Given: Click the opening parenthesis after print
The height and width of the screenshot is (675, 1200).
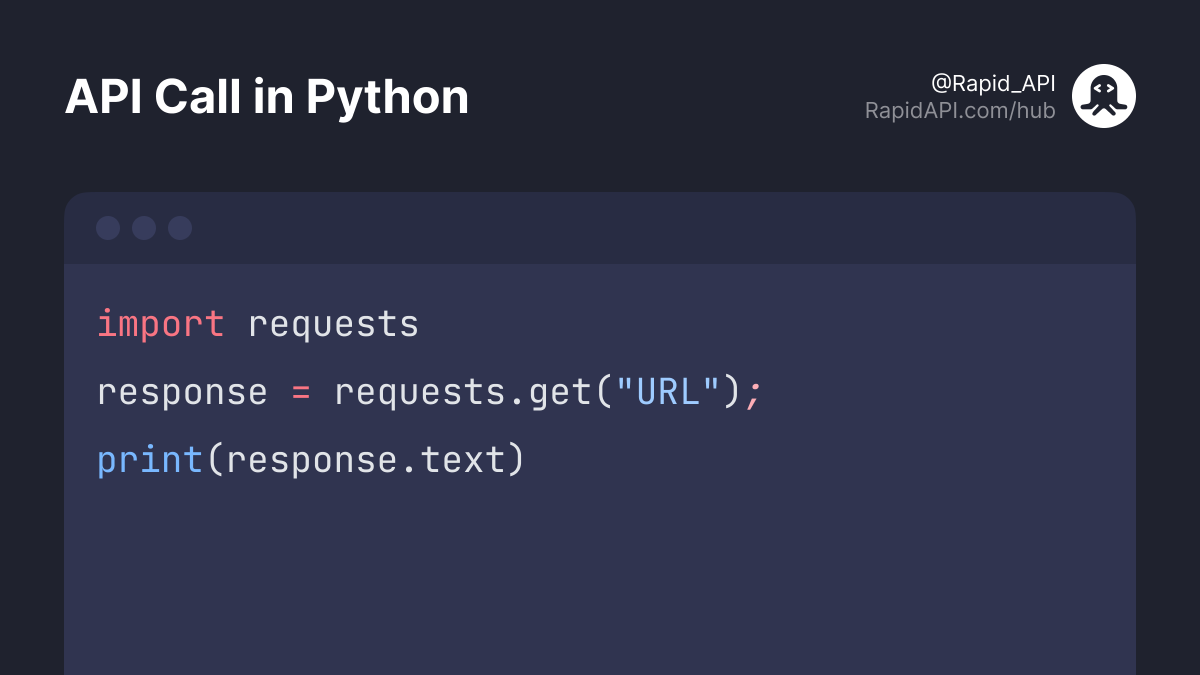Looking at the screenshot, I should (x=215, y=461).
